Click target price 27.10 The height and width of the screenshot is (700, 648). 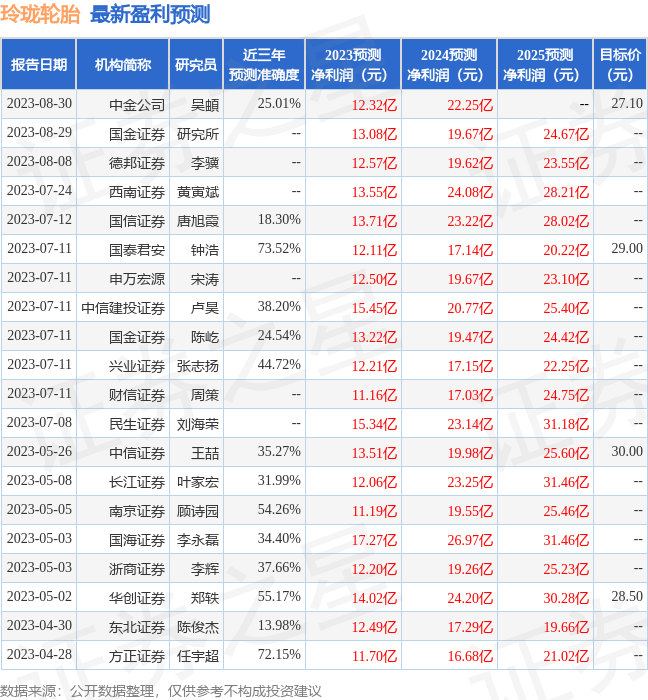point(627,104)
